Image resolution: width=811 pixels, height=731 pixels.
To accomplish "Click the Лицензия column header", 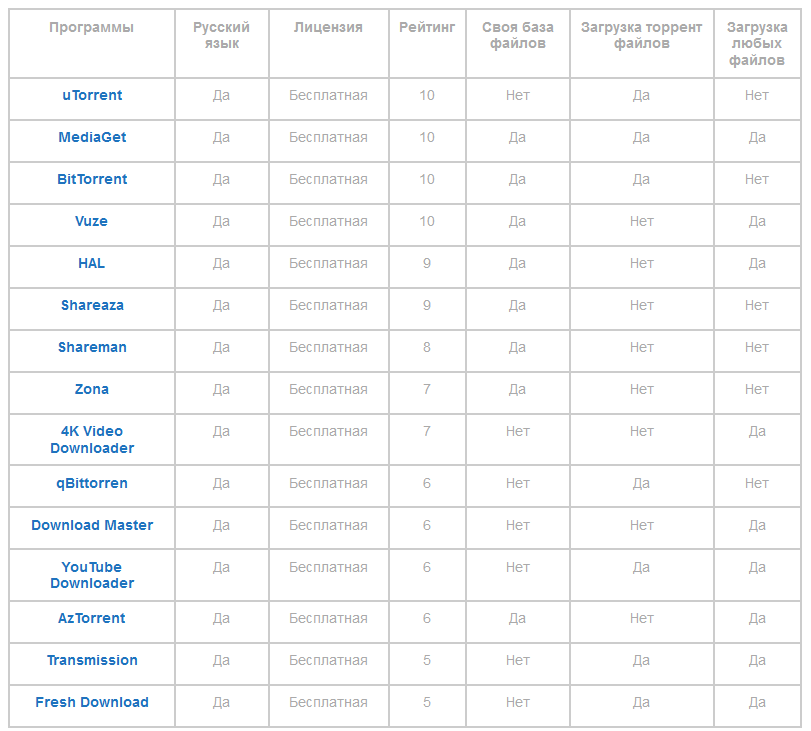I will click(328, 27).
